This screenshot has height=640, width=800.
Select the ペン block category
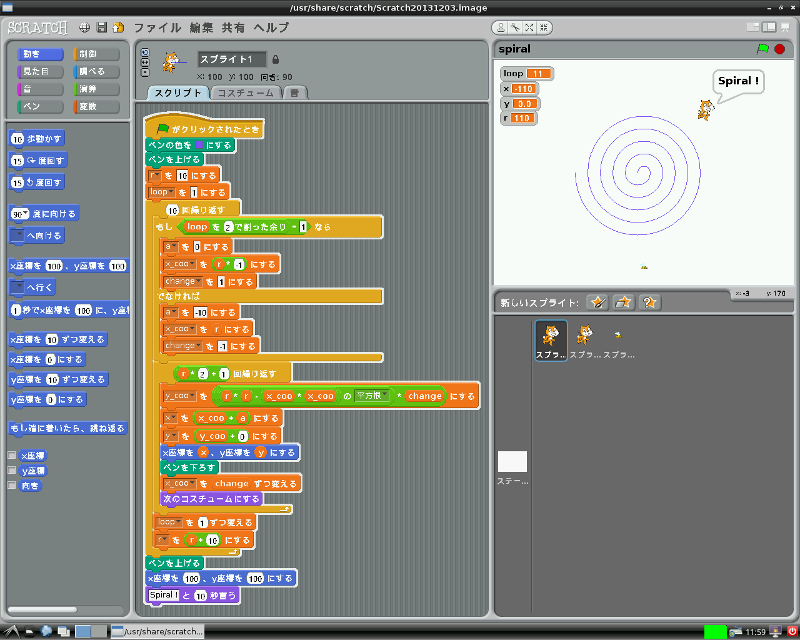[40, 106]
